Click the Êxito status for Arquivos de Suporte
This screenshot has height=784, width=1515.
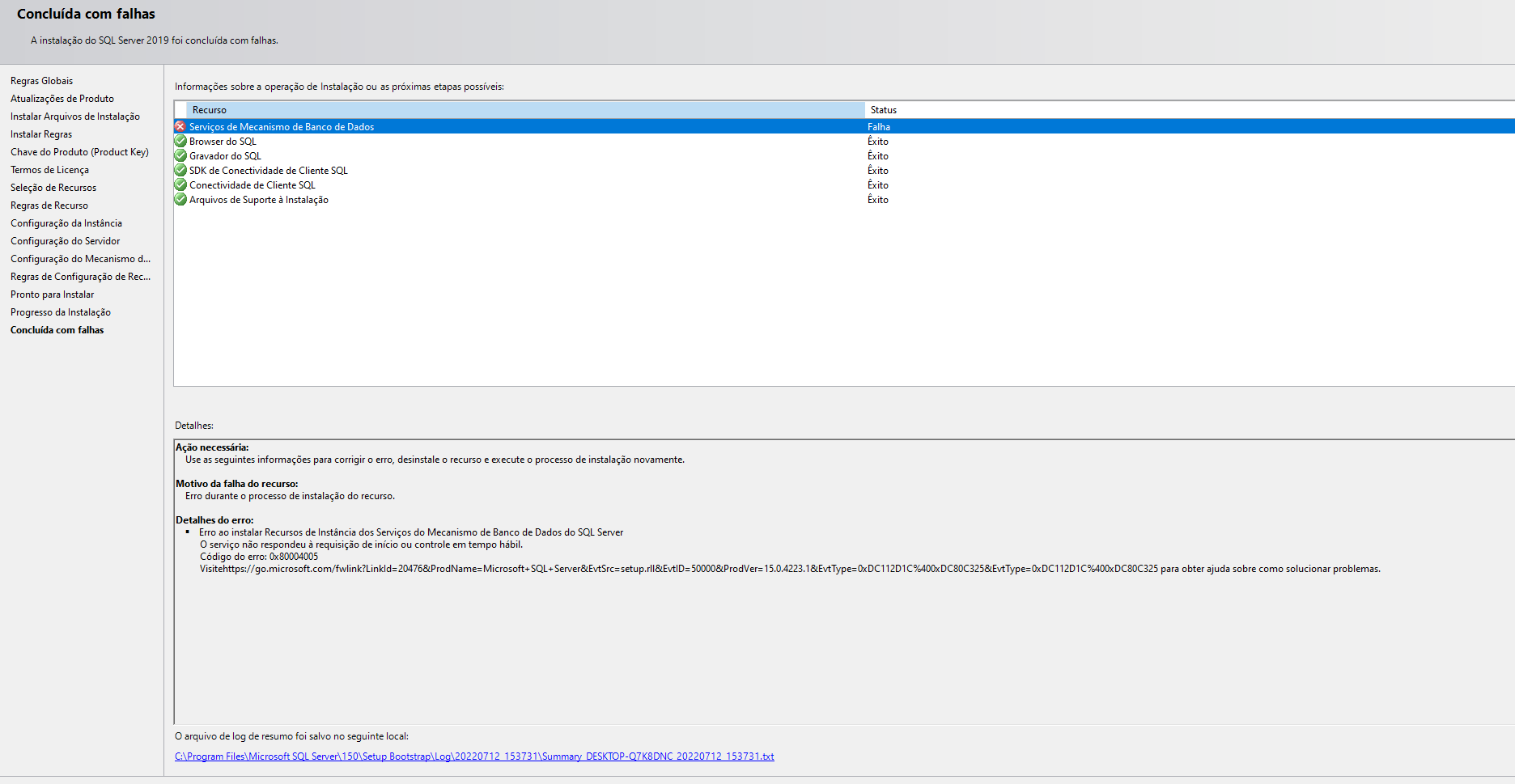(878, 200)
